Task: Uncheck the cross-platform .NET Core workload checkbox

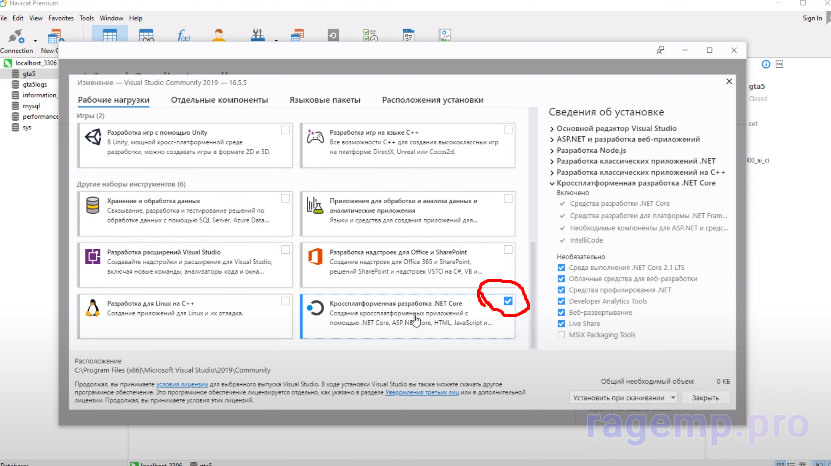Action: (508, 301)
